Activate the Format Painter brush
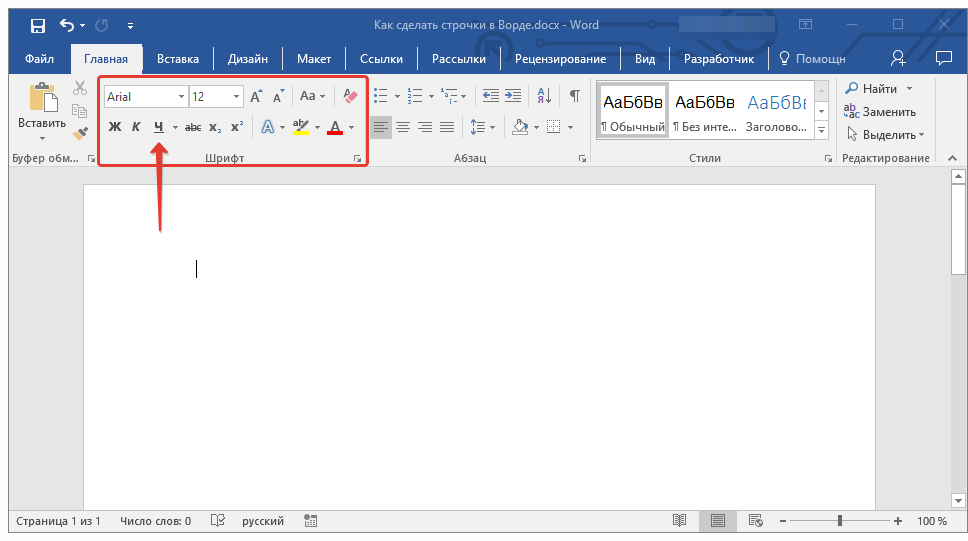This screenshot has width=968, height=541. [80, 133]
